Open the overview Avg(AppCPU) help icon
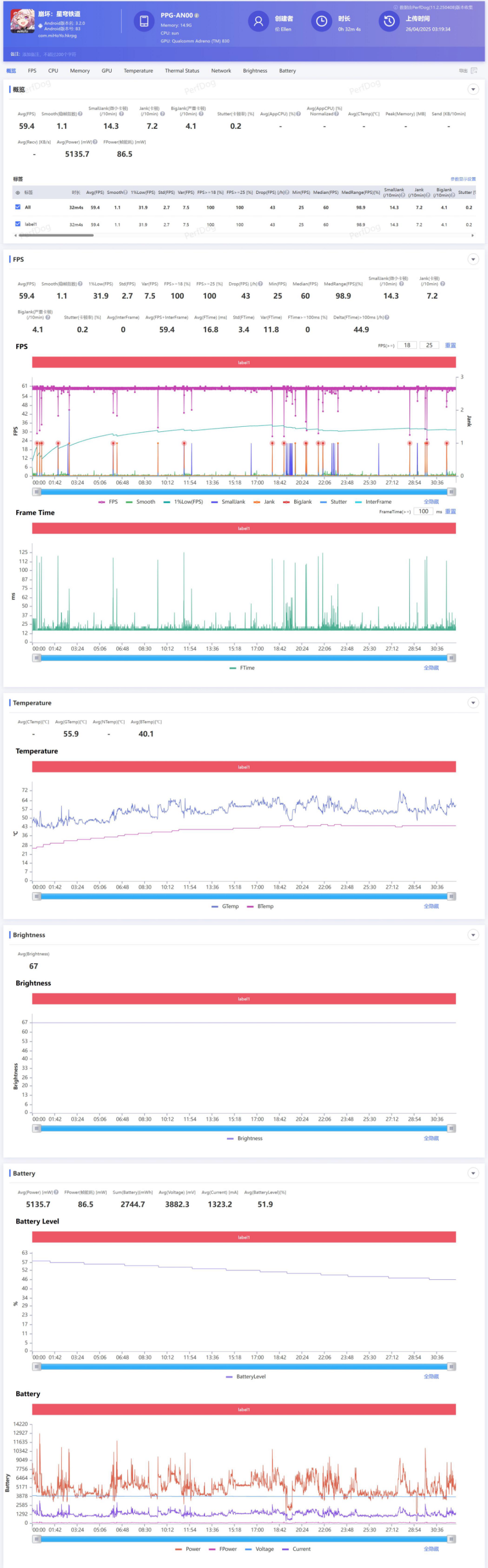The width and height of the screenshot is (488, 1568). pos(298,114)
